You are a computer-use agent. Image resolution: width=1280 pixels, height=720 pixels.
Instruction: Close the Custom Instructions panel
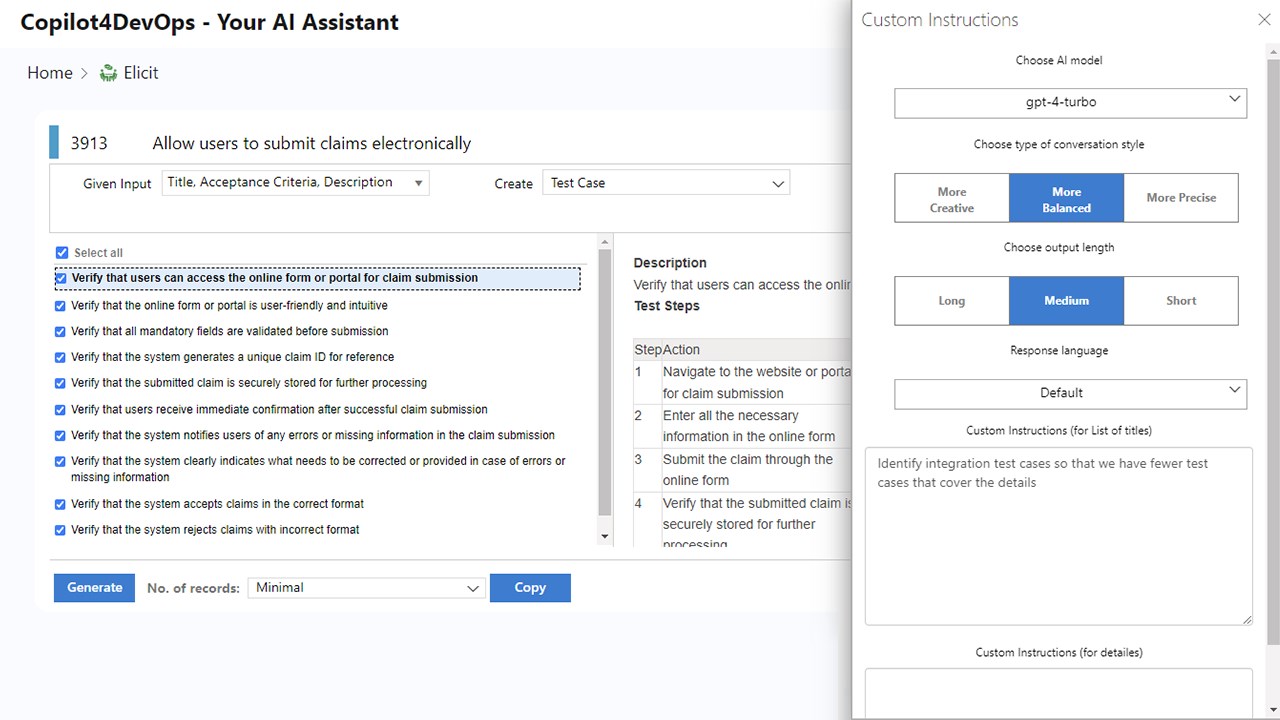pos(1264,20)
